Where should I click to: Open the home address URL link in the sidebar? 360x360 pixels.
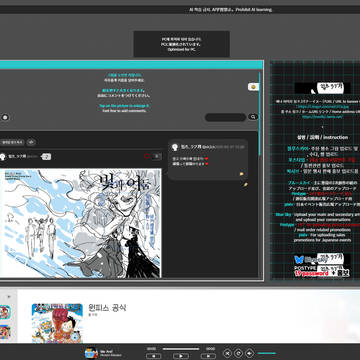coord(322,117)
